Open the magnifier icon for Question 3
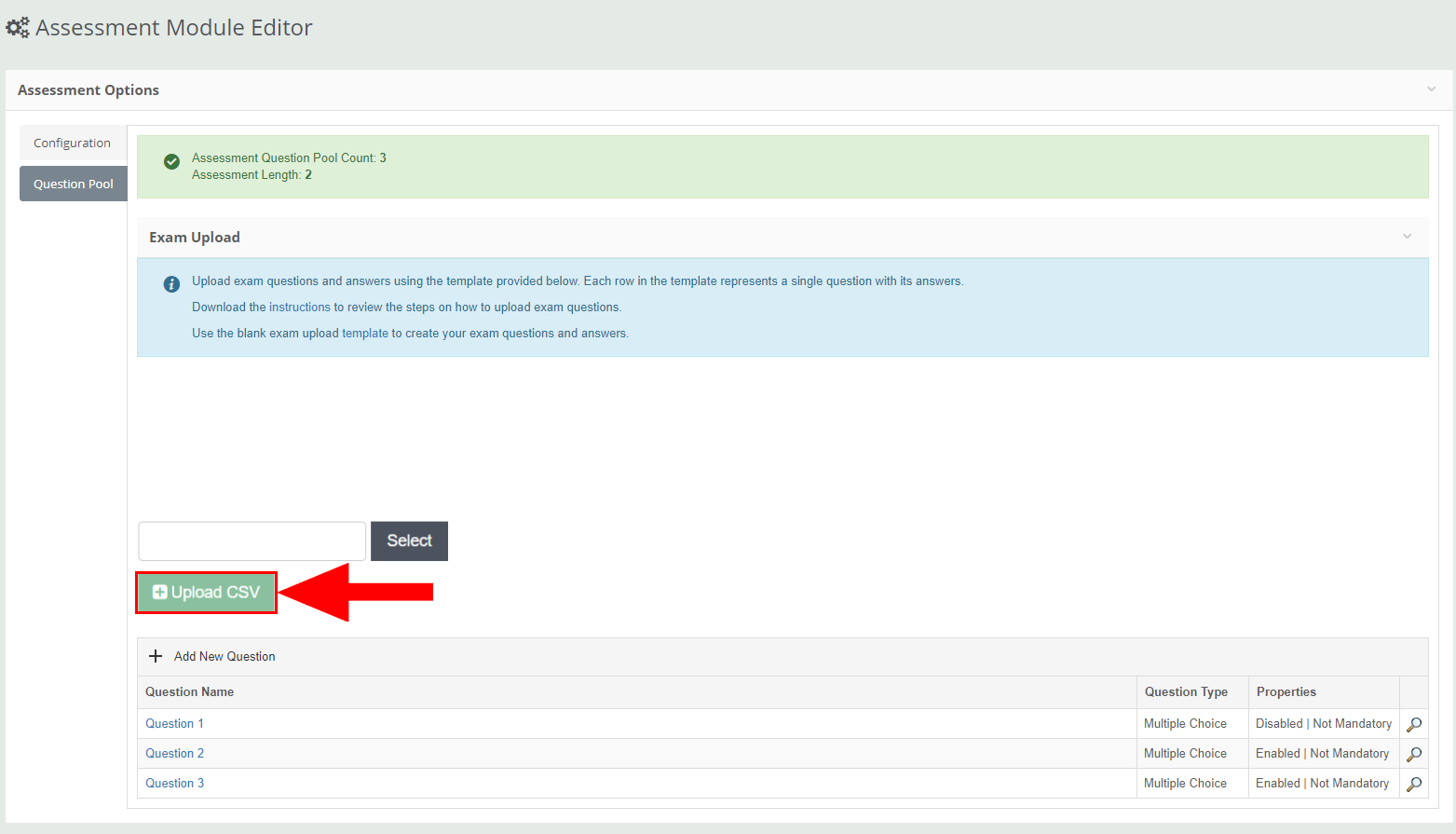 (1413, 784)
